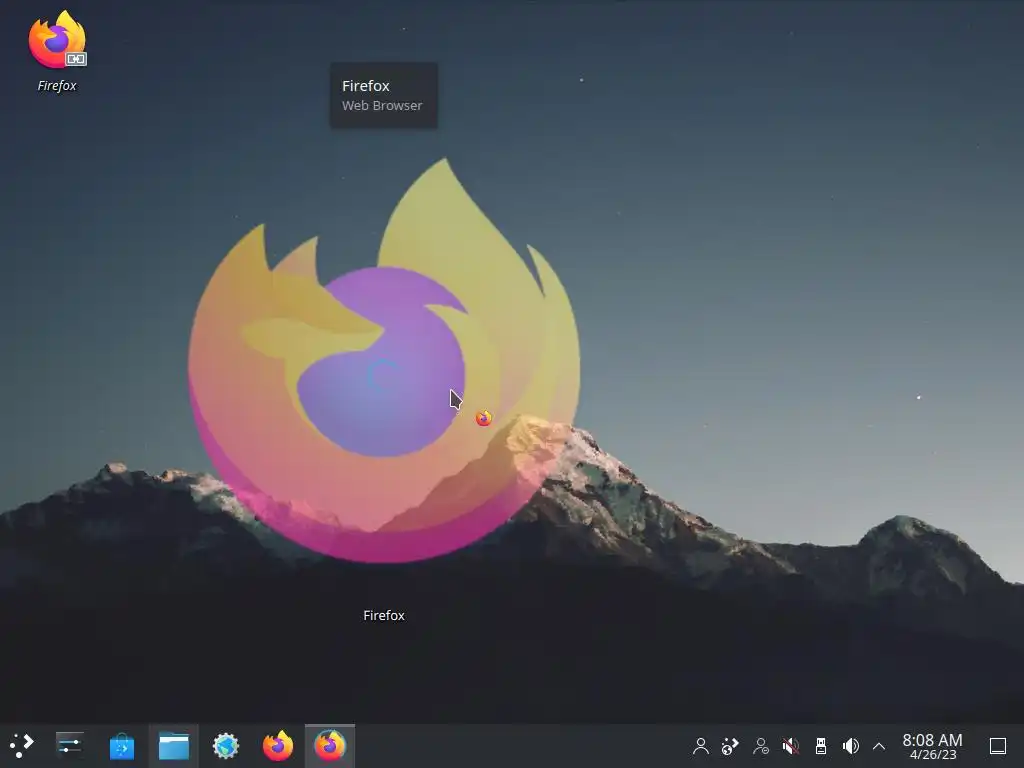Open the user account tray icon
The image size is (1024, 768).
pyautogui.click(x=701, y=746)
